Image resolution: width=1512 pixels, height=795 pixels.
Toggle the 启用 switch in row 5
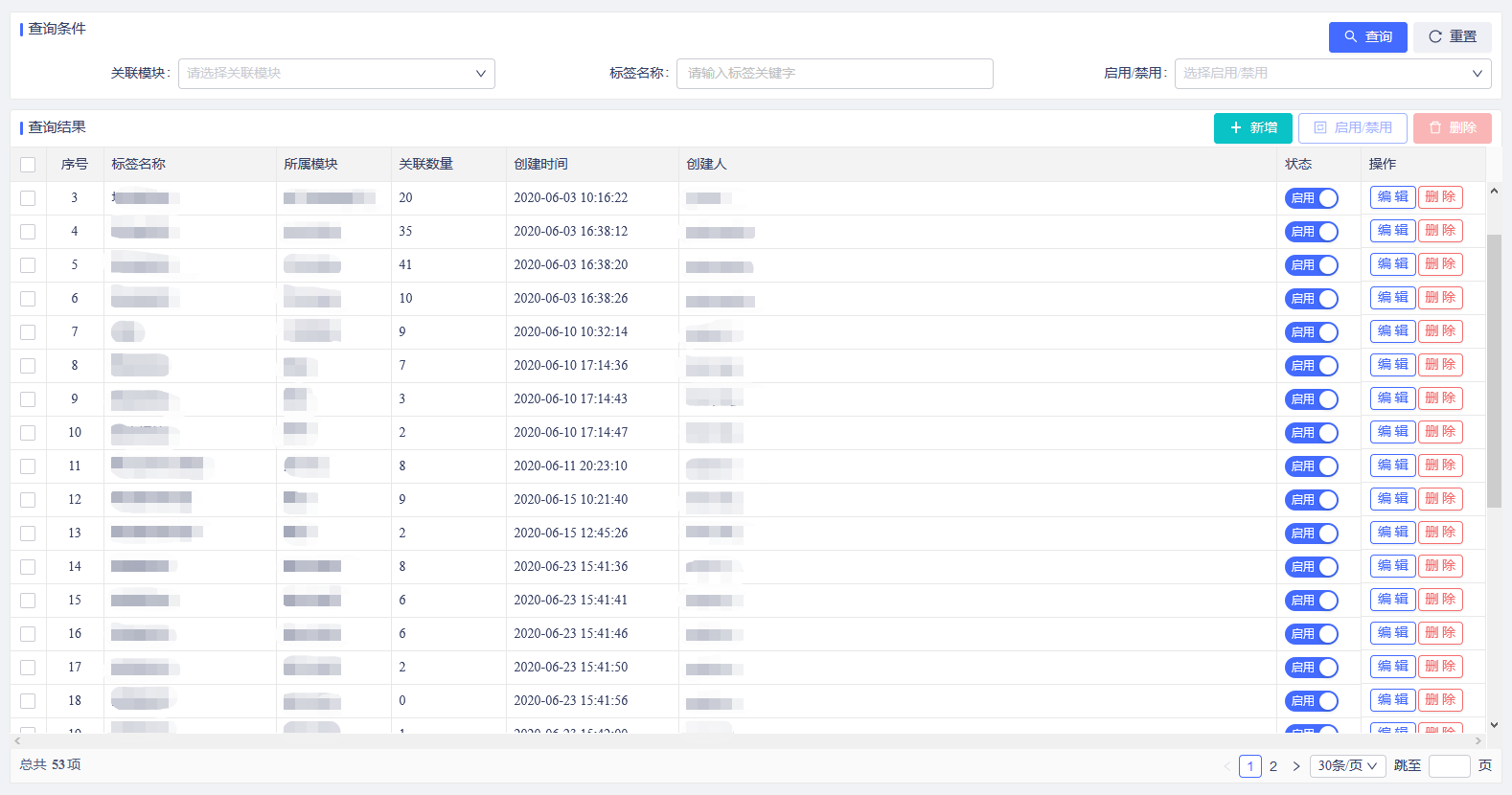1311,265
